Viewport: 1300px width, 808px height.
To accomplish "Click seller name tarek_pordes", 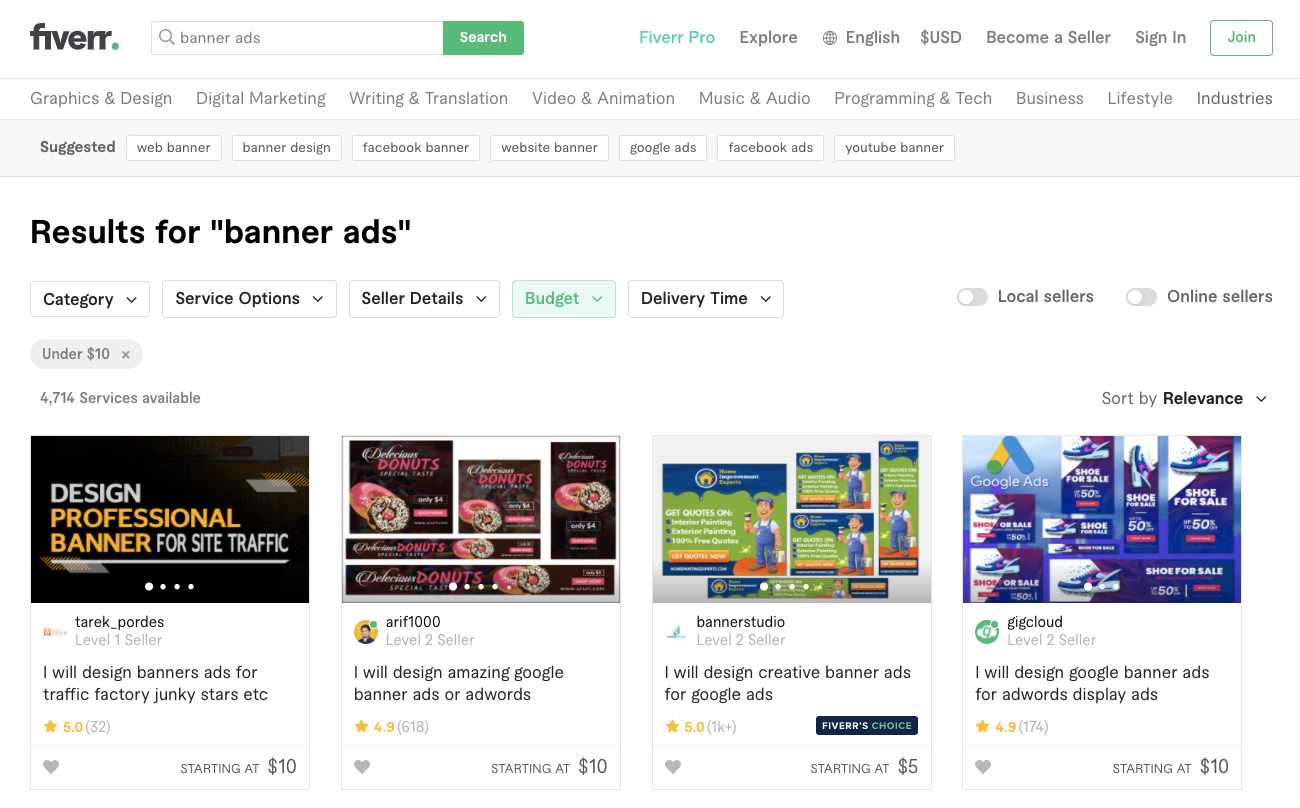I will (120, 622).
